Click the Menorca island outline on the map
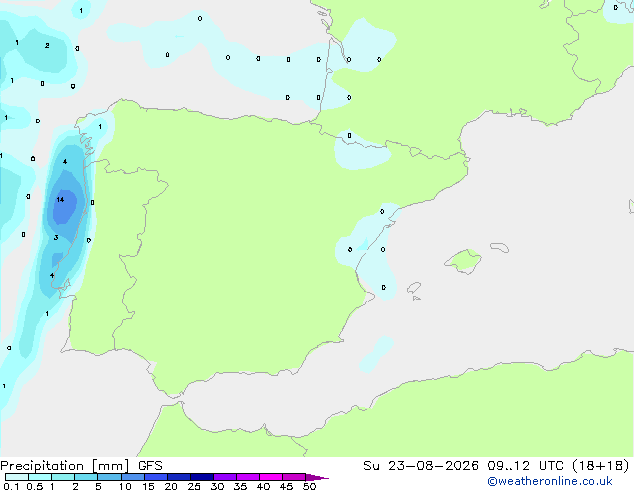This screenshot has height=490, width=634. pos(500,247)
